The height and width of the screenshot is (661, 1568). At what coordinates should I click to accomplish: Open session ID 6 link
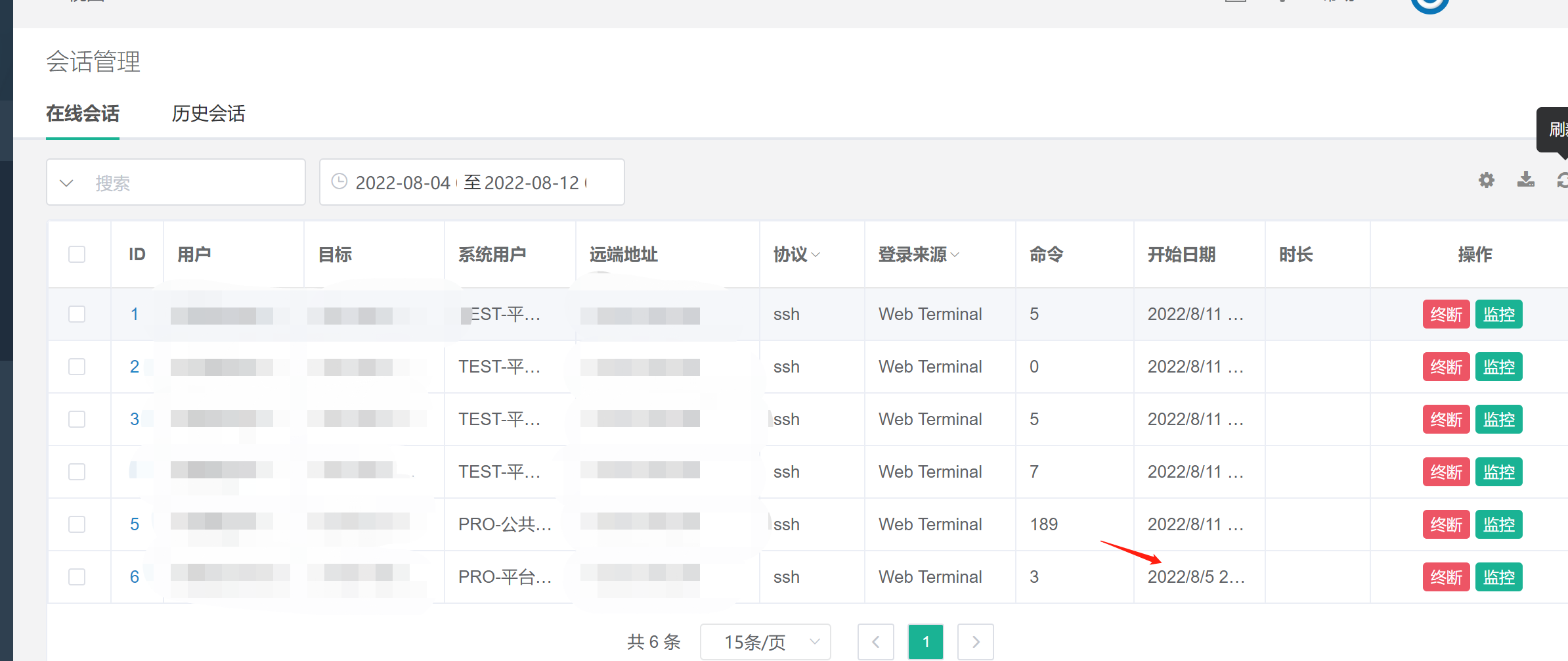tap(135, 577)
